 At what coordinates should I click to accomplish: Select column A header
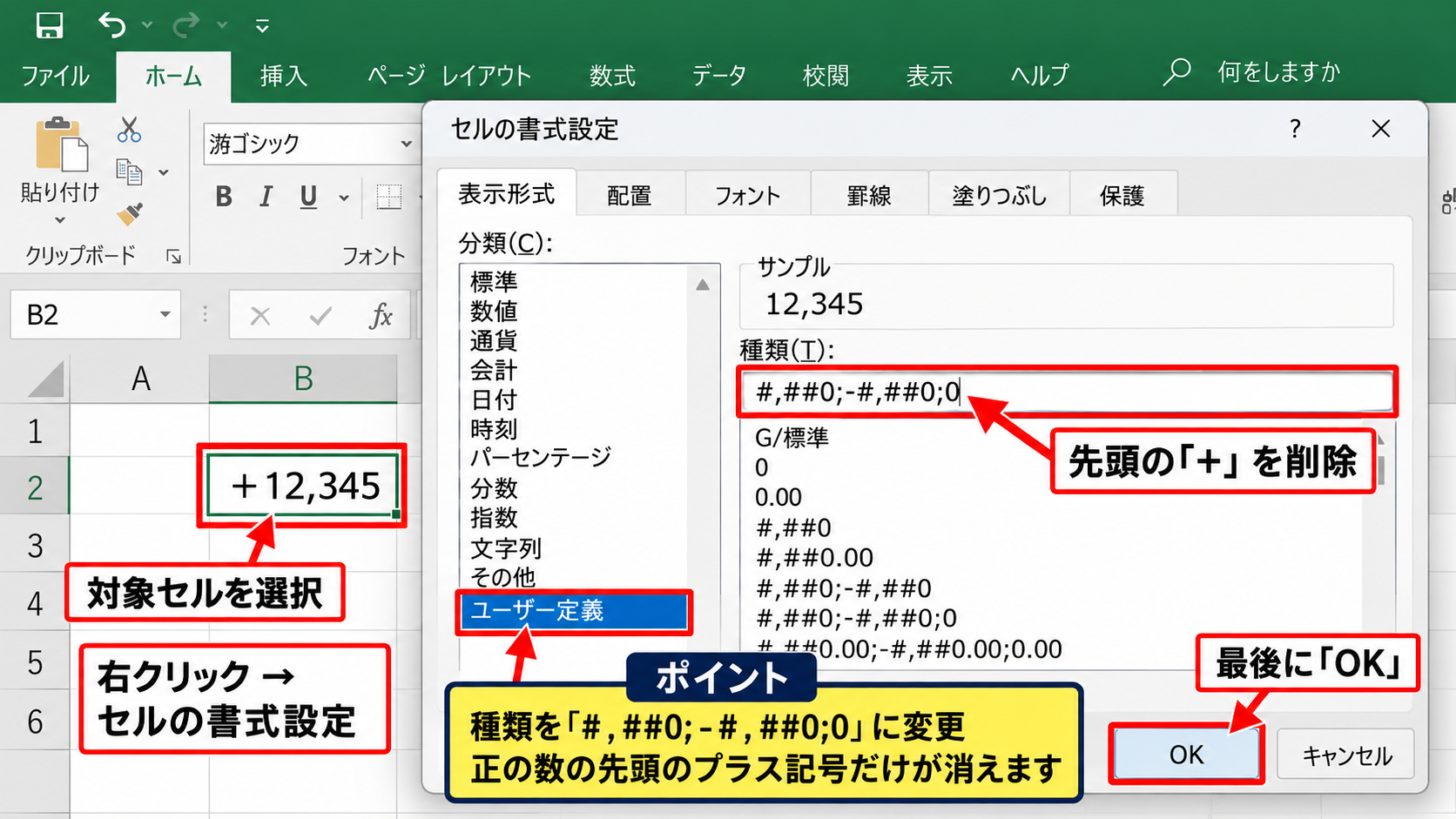[140, 379]
